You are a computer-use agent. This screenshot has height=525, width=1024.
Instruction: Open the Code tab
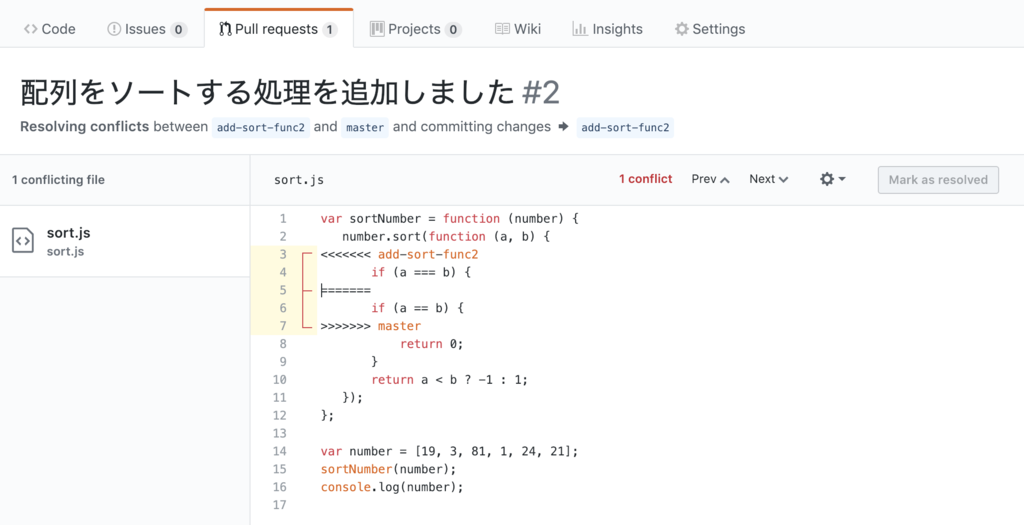[x=50, y=29]
